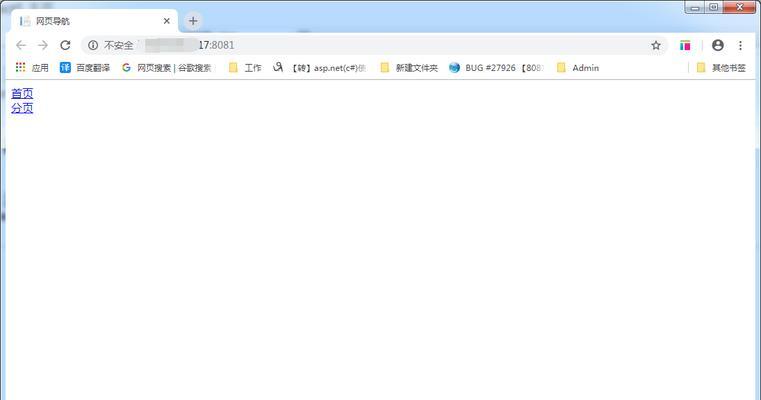Follow the 首页 link
This screenshot has width=761, height=400.
22,93
